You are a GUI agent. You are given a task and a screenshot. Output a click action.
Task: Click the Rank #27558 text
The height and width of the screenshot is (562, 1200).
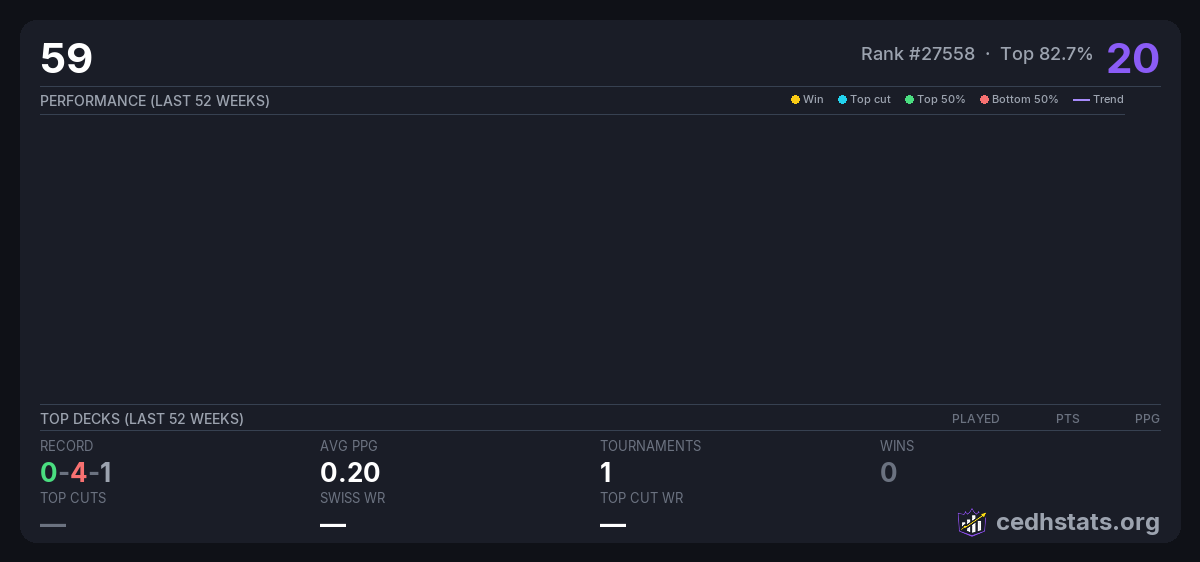point(917,54)
